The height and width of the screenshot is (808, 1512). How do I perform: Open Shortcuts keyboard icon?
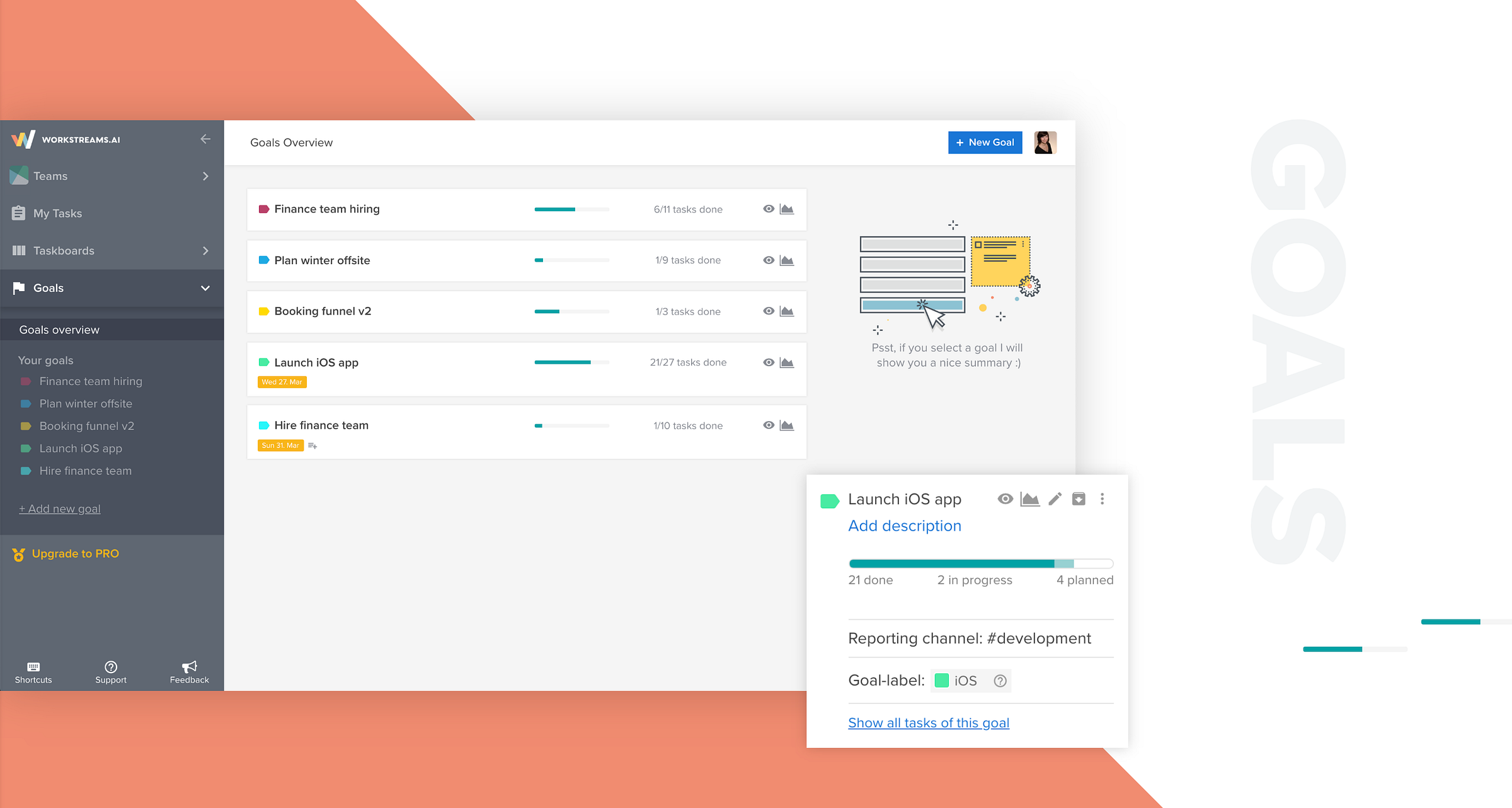click(x=33, y=667)
